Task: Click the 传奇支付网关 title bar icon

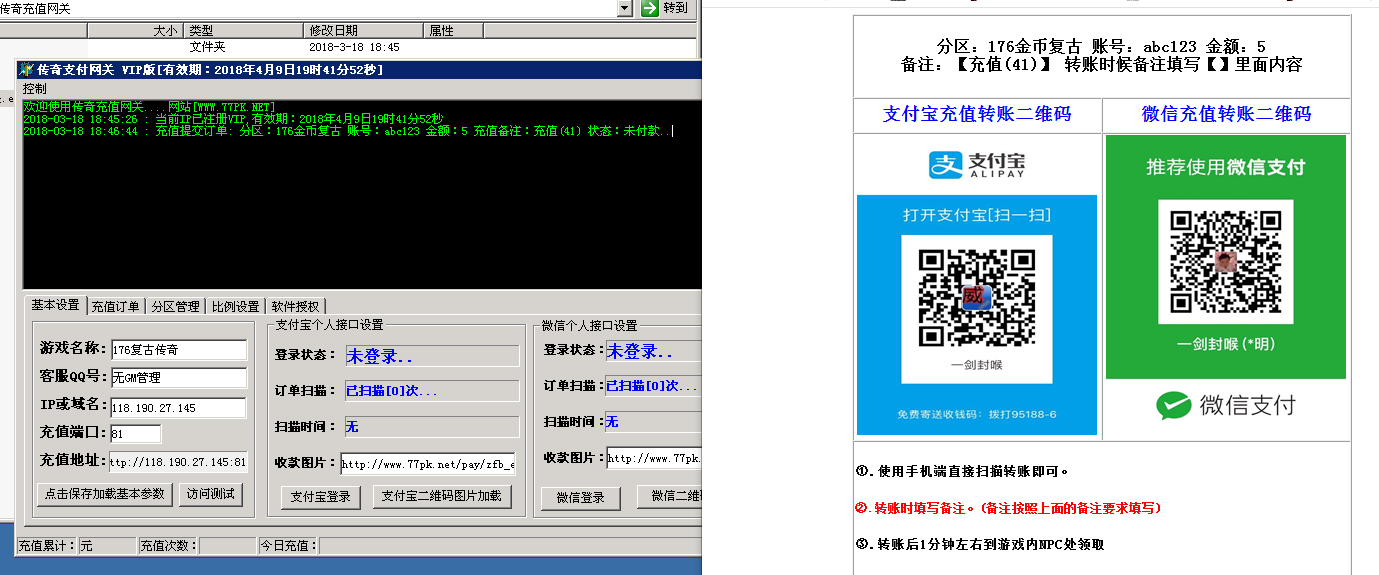Action: (26, 70)
